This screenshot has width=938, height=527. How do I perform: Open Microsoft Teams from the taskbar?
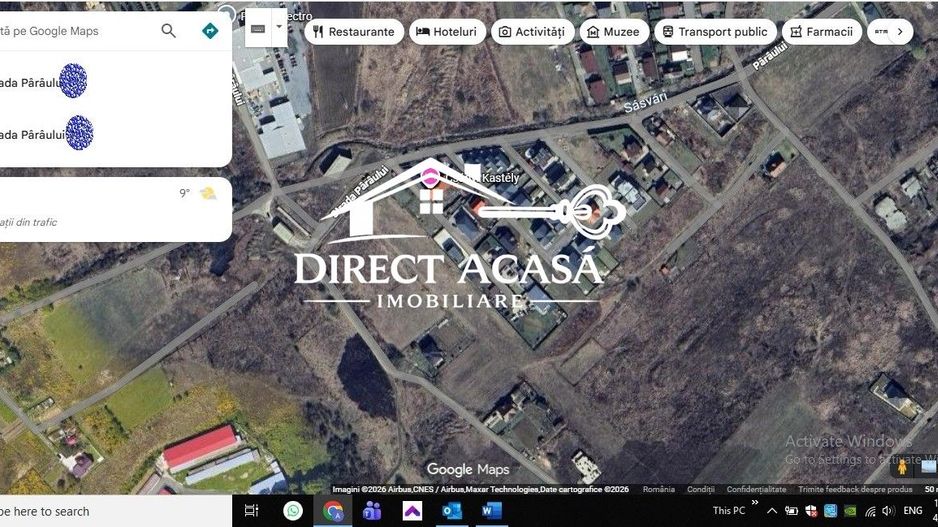[x=372, y=511]
